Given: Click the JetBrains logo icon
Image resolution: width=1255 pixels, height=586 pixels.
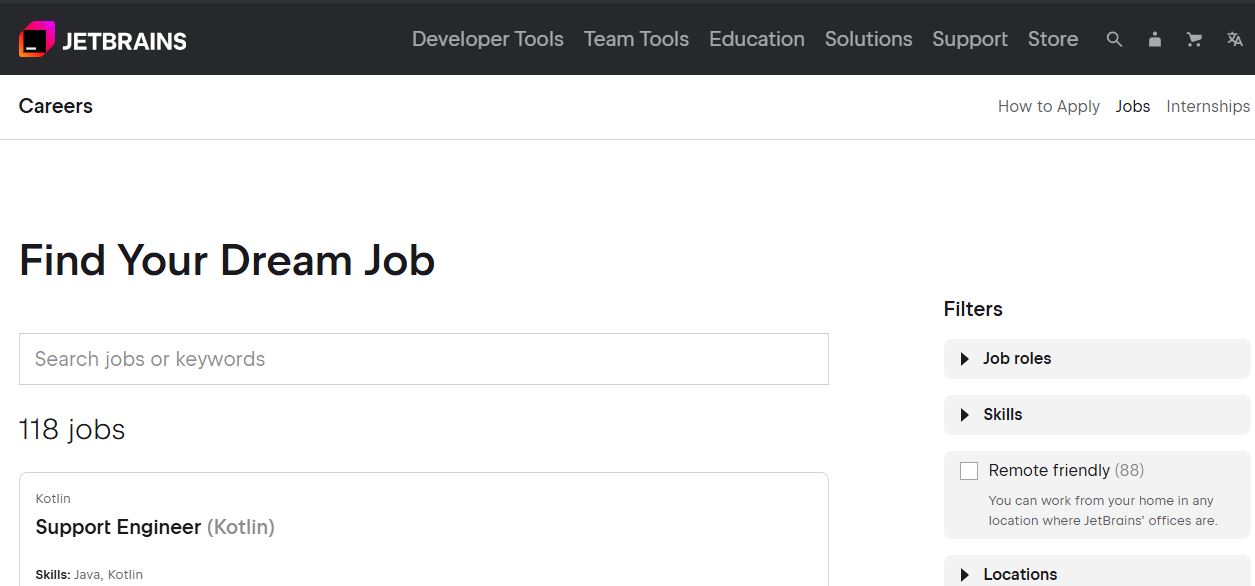Looking at the screenshot, I should [x=37, y=39].
